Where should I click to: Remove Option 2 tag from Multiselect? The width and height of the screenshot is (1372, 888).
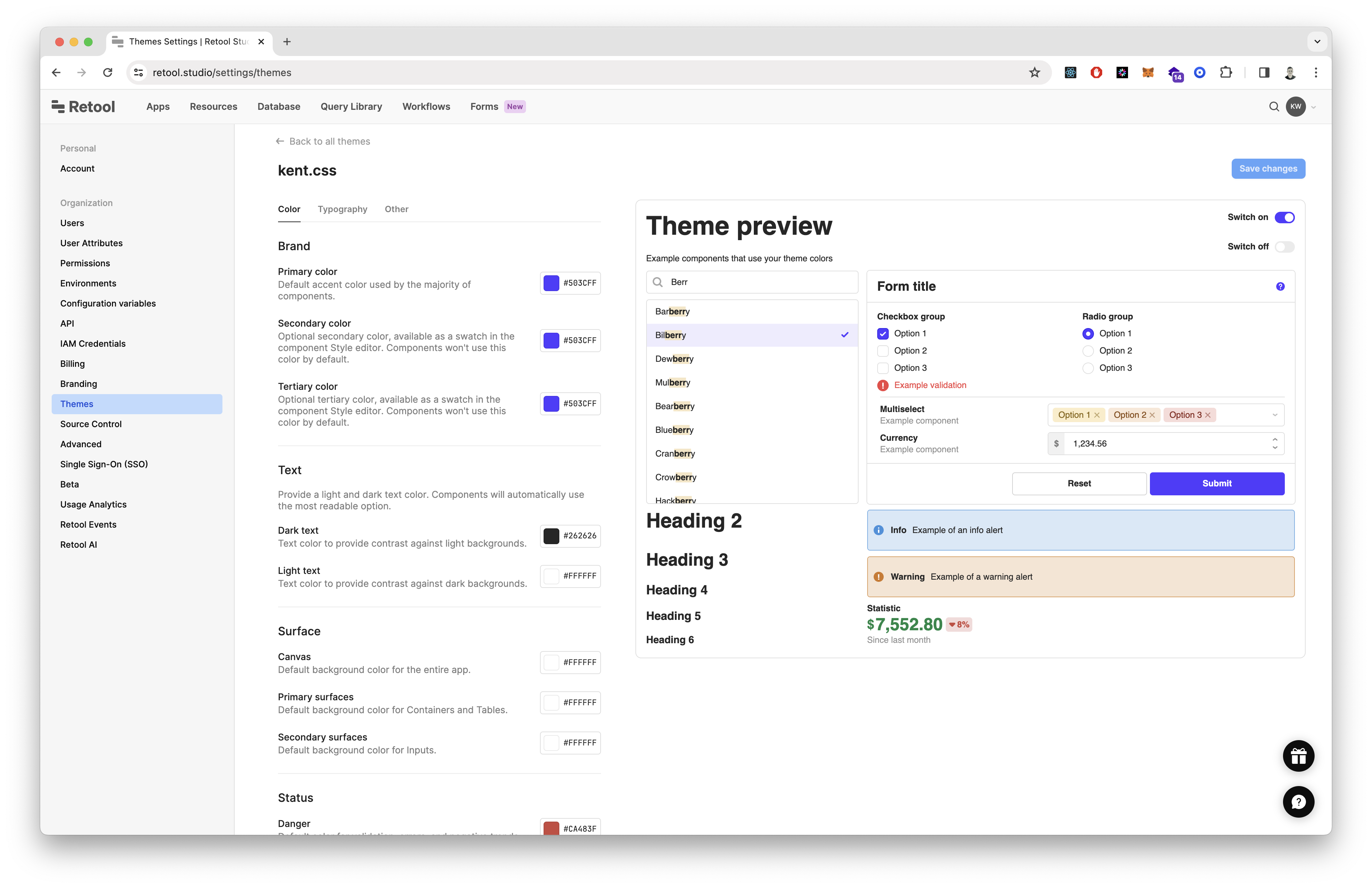click(x=1152, y=415)
